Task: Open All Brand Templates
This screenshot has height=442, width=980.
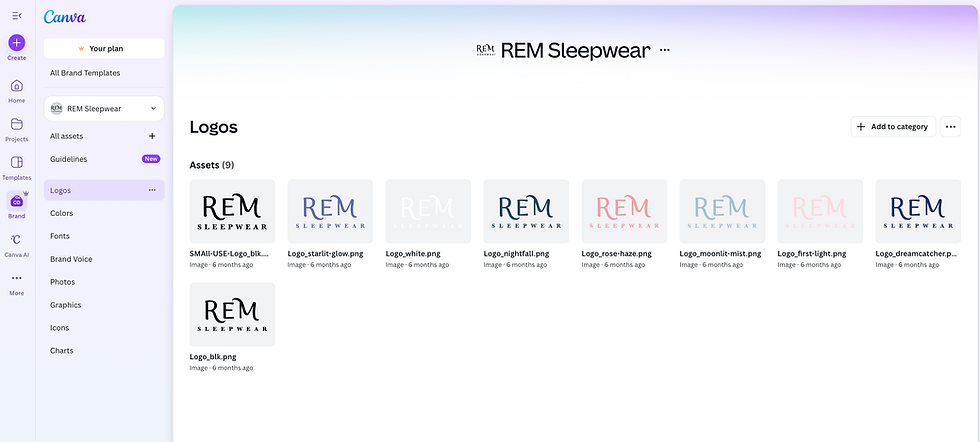Action: (x=85, y=73)
